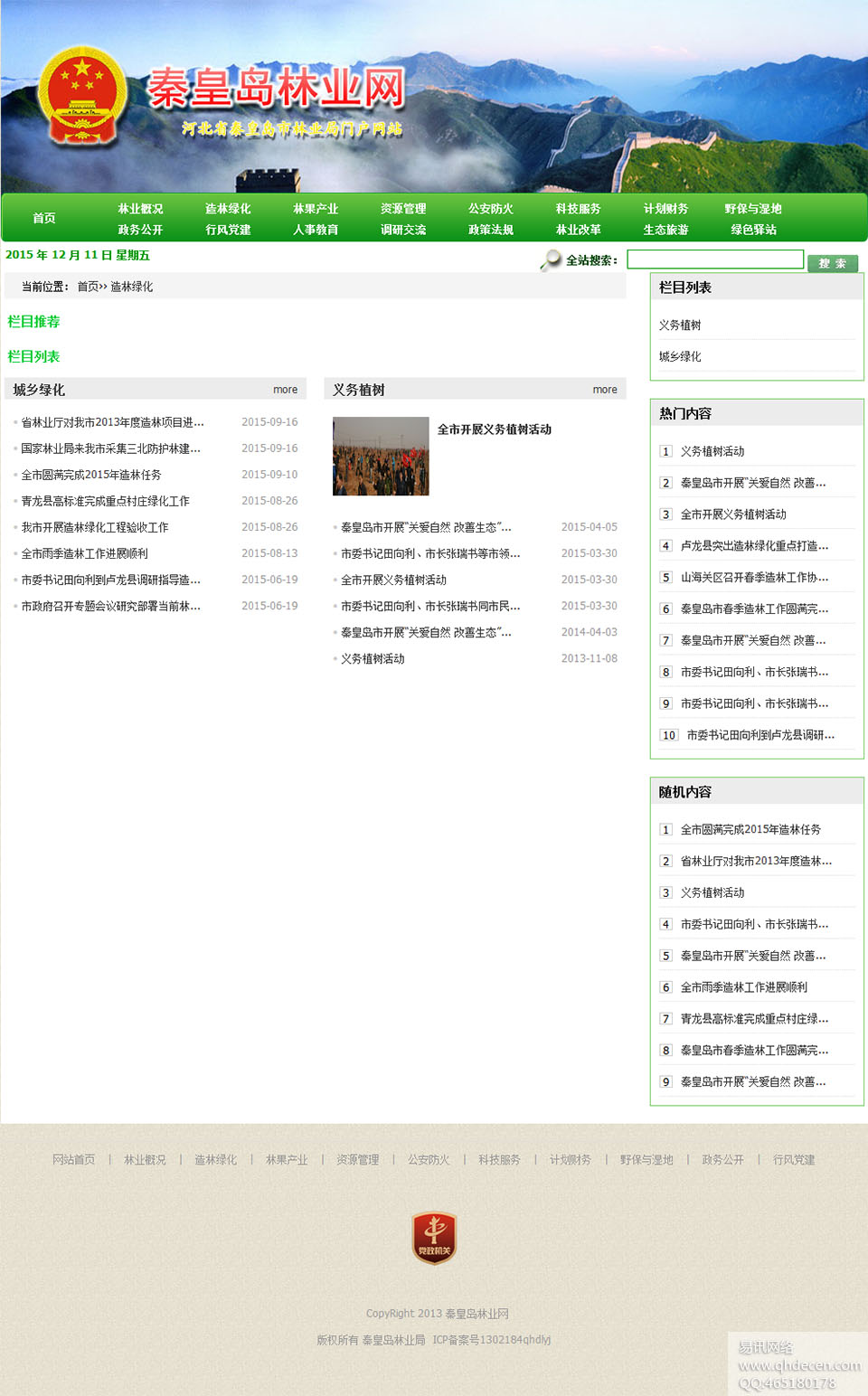Click the national emblem logo in header
Viewport: 868px width, 1396px height.
[82, 96]
